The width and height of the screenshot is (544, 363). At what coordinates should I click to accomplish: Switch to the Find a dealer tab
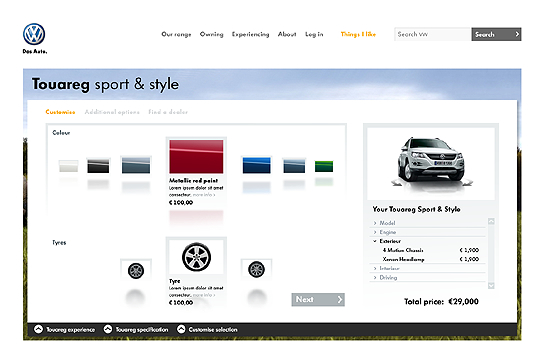pos(168,112)
